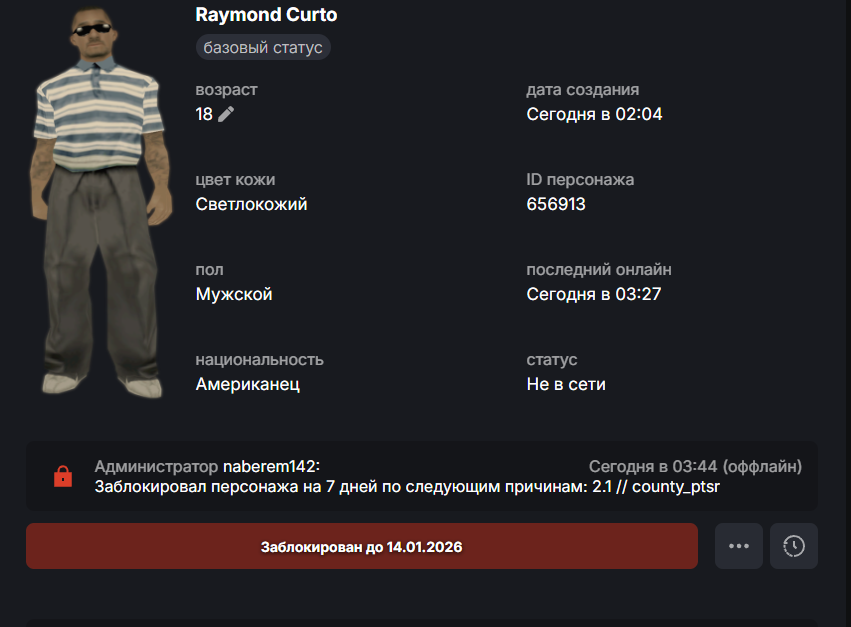Click the 'Не в сети' status value
This screenshot has width=851, height=627.
[566, 384]
